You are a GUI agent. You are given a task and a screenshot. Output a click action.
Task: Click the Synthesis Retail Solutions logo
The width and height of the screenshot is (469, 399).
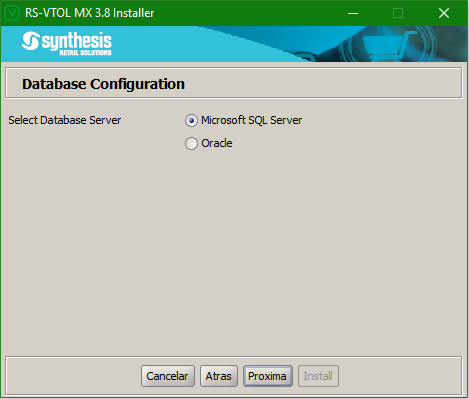click(x=67, y=43)
